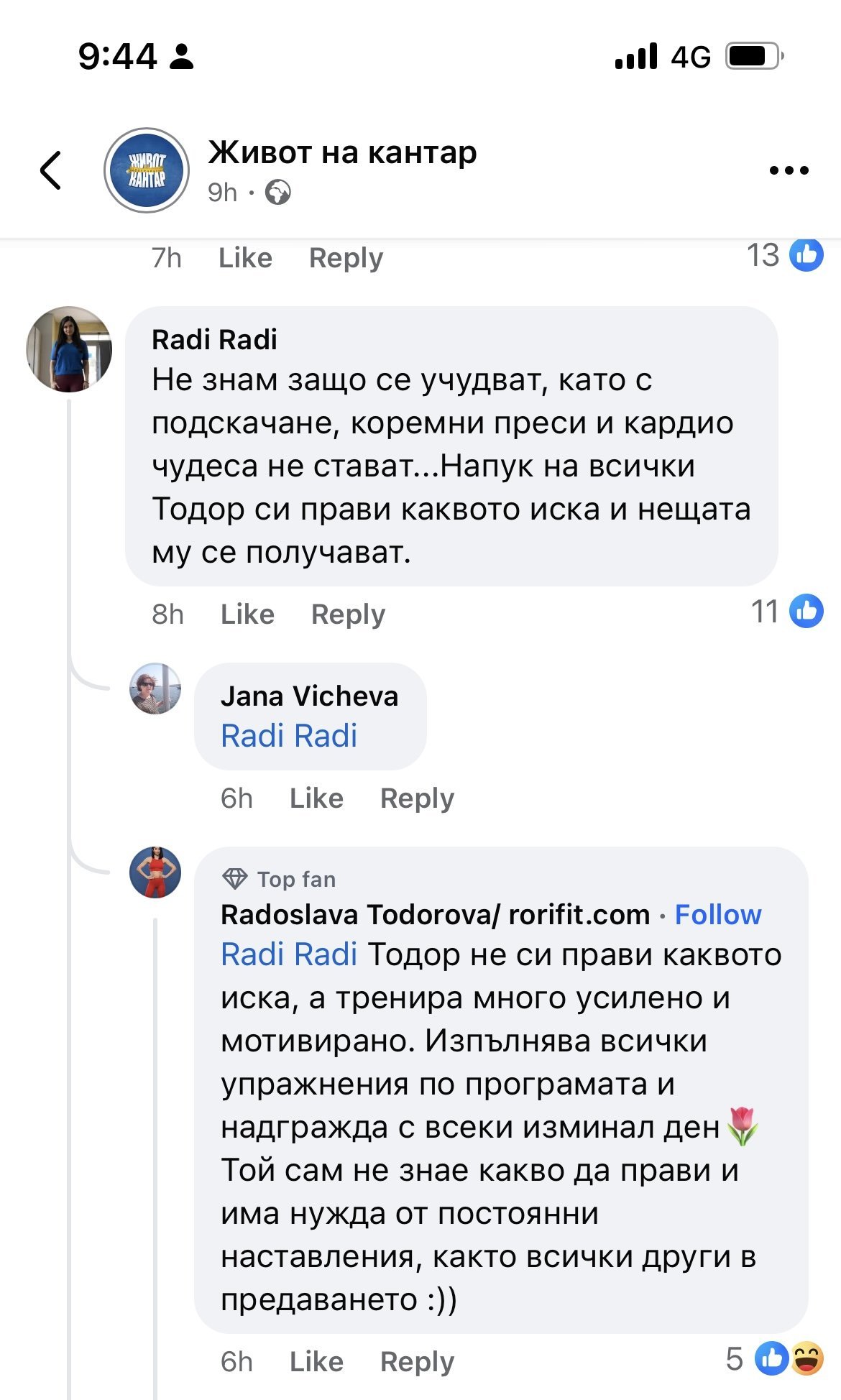Like Radoslava Todorova's reply
Screen dimensions: 841x1400
(316, 1362)
